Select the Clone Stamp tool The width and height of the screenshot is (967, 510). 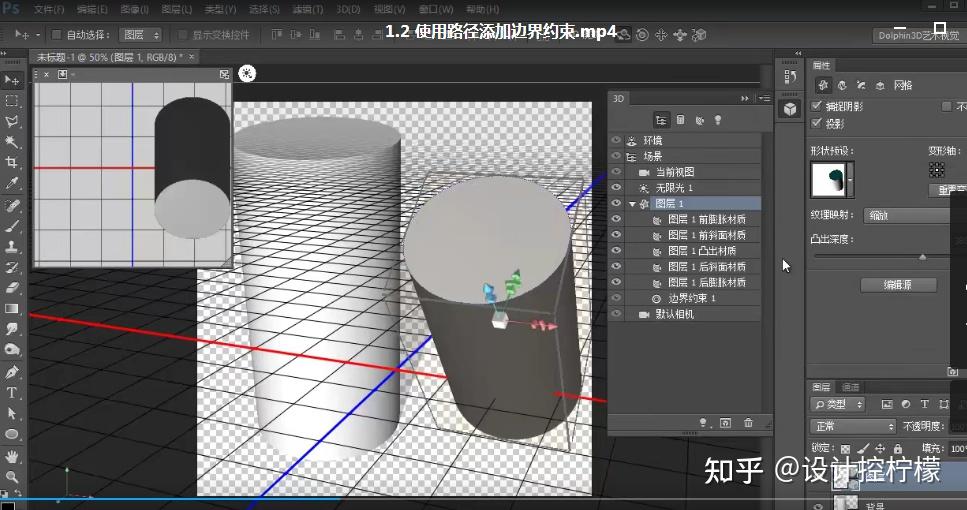tap(12, 247)
